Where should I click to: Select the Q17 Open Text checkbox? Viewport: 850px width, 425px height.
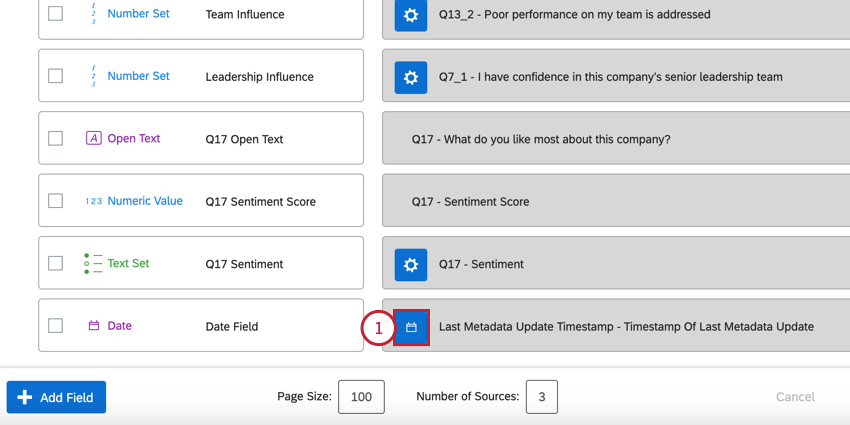(x=56, y=139)
